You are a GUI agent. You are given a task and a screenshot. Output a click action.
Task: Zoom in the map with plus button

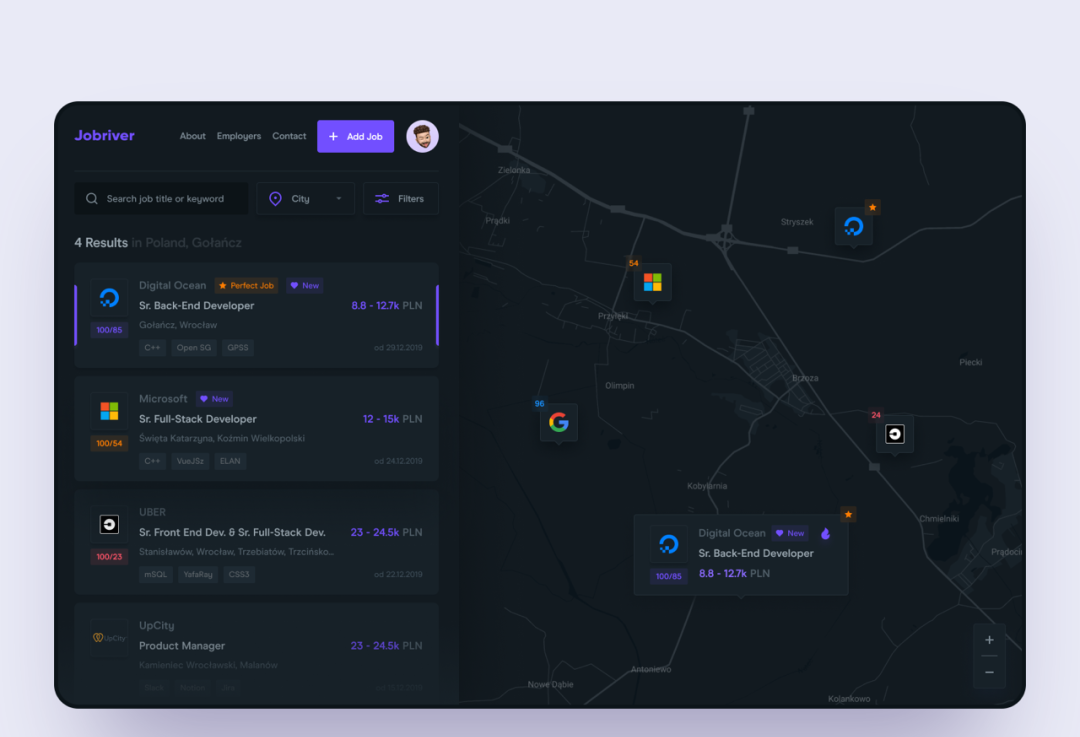click(x=989, y=640)
